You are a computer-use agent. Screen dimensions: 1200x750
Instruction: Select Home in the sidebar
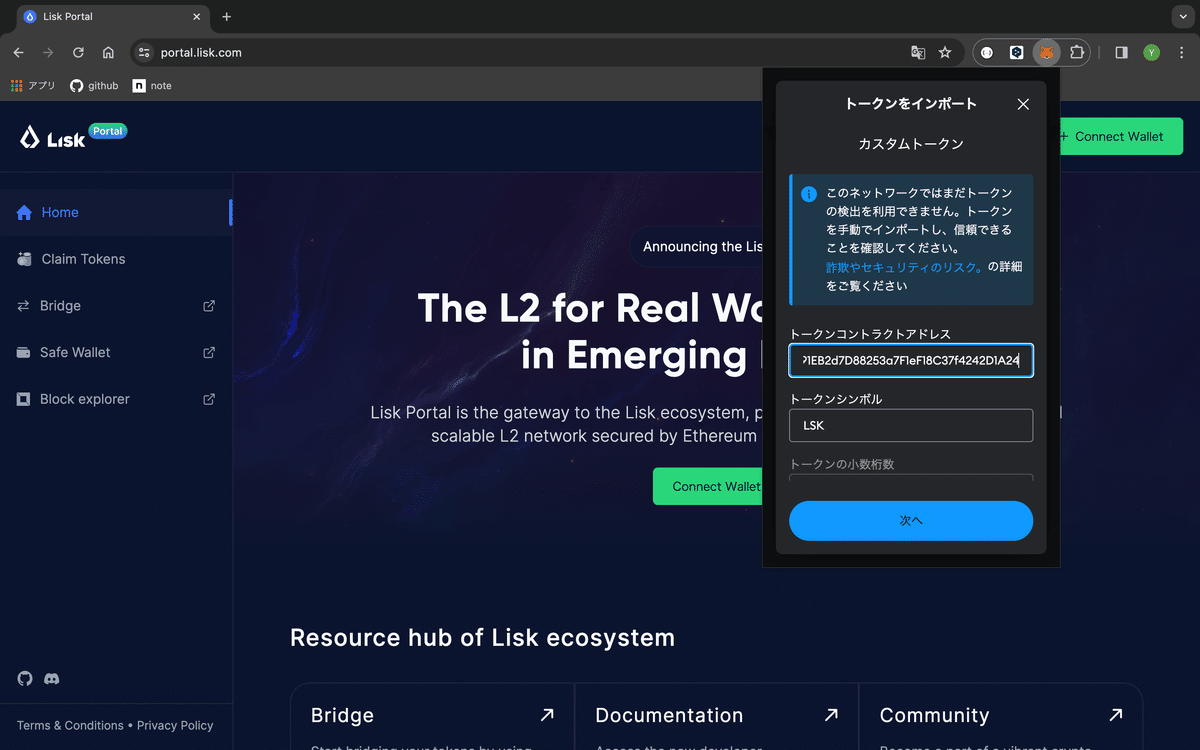click(116, 212)
